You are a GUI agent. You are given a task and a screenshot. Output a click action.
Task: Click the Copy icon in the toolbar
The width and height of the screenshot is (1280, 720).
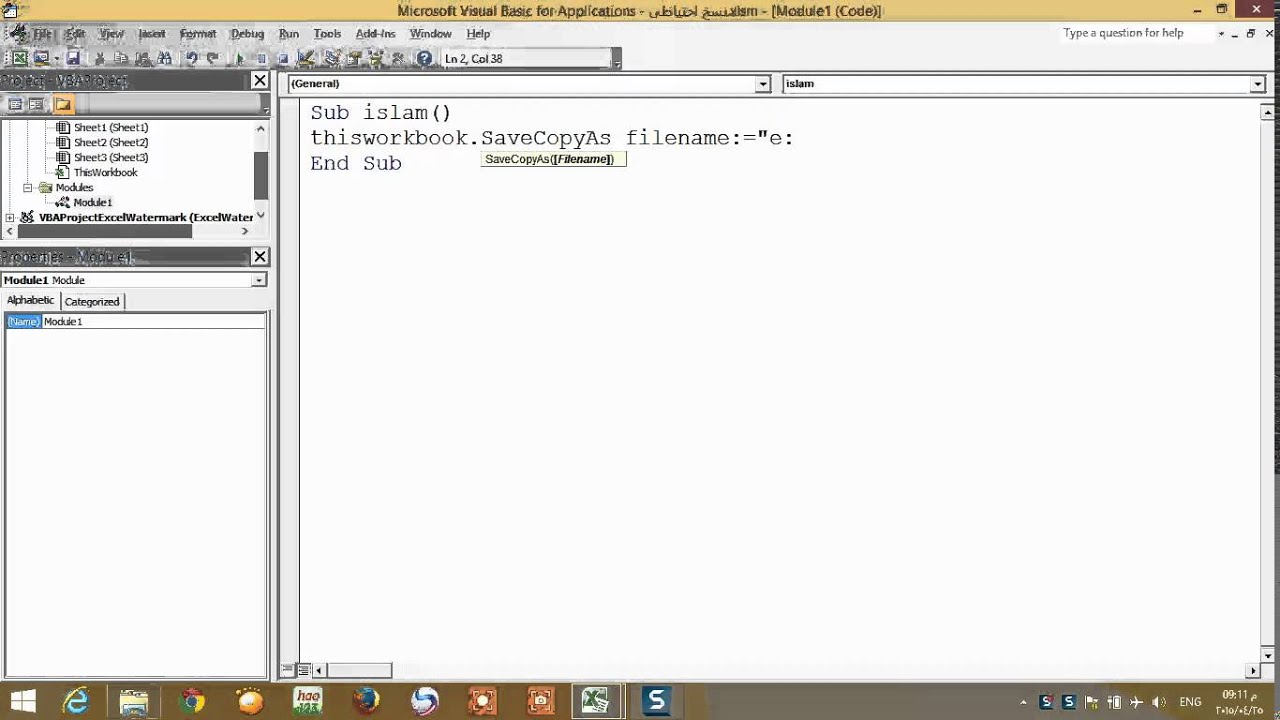tap(120, 58)
